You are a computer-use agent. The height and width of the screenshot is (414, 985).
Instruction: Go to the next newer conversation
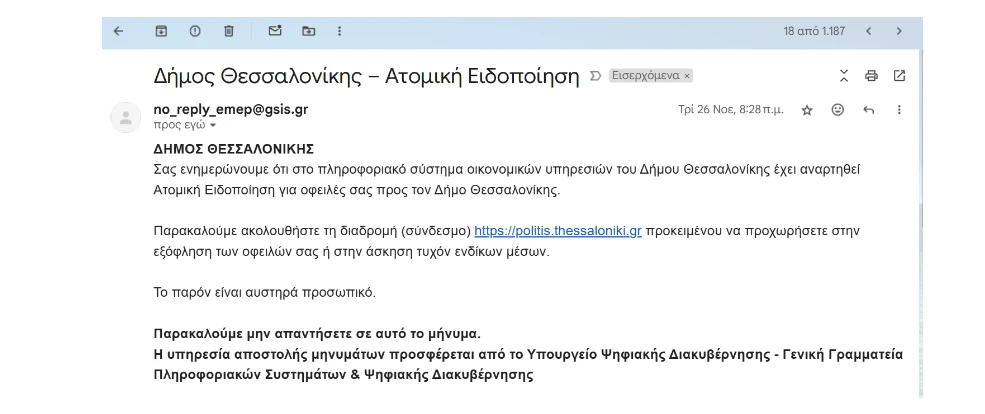point(868,31)
